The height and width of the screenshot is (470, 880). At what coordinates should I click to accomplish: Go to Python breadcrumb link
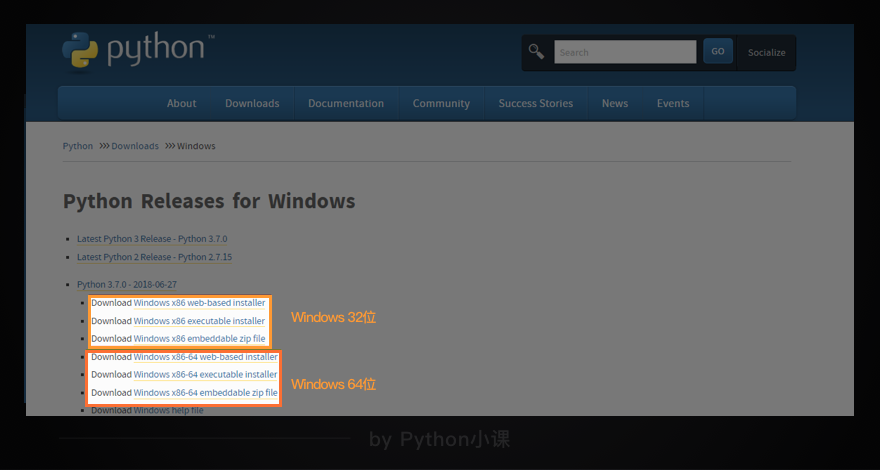(x=77, y=146)
